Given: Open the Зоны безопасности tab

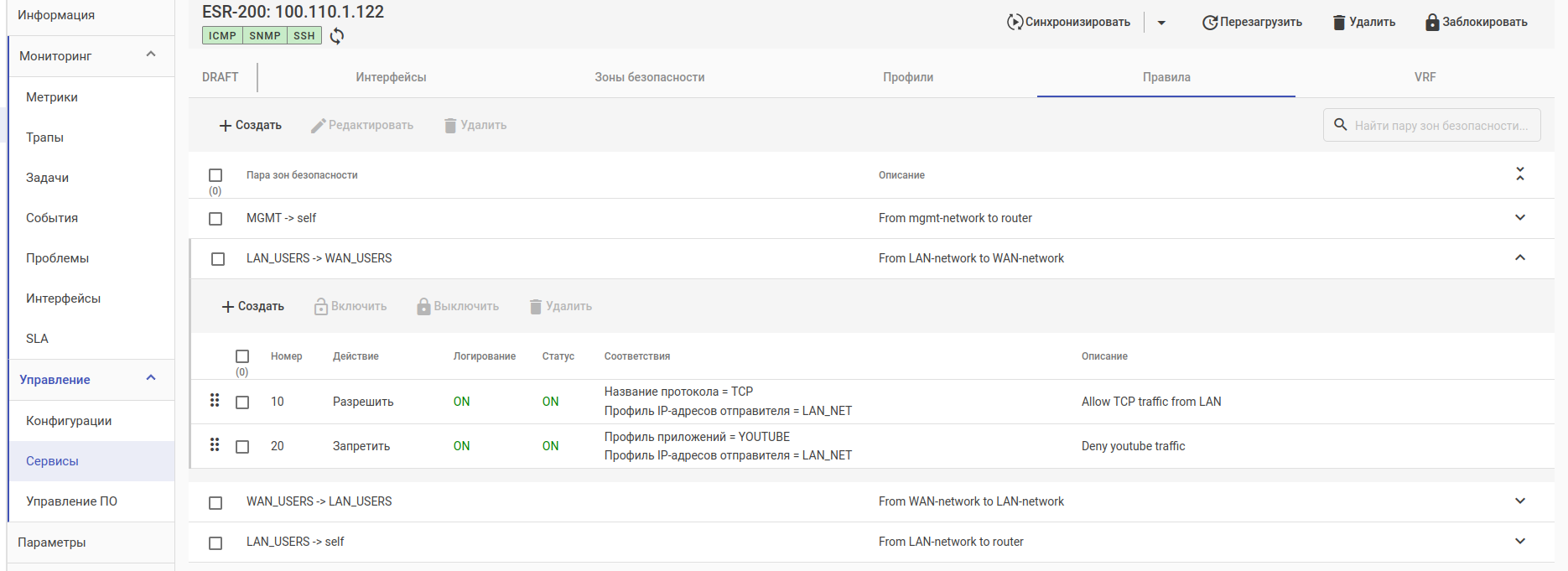Looking at the screenshot, I should pos(649,77).
